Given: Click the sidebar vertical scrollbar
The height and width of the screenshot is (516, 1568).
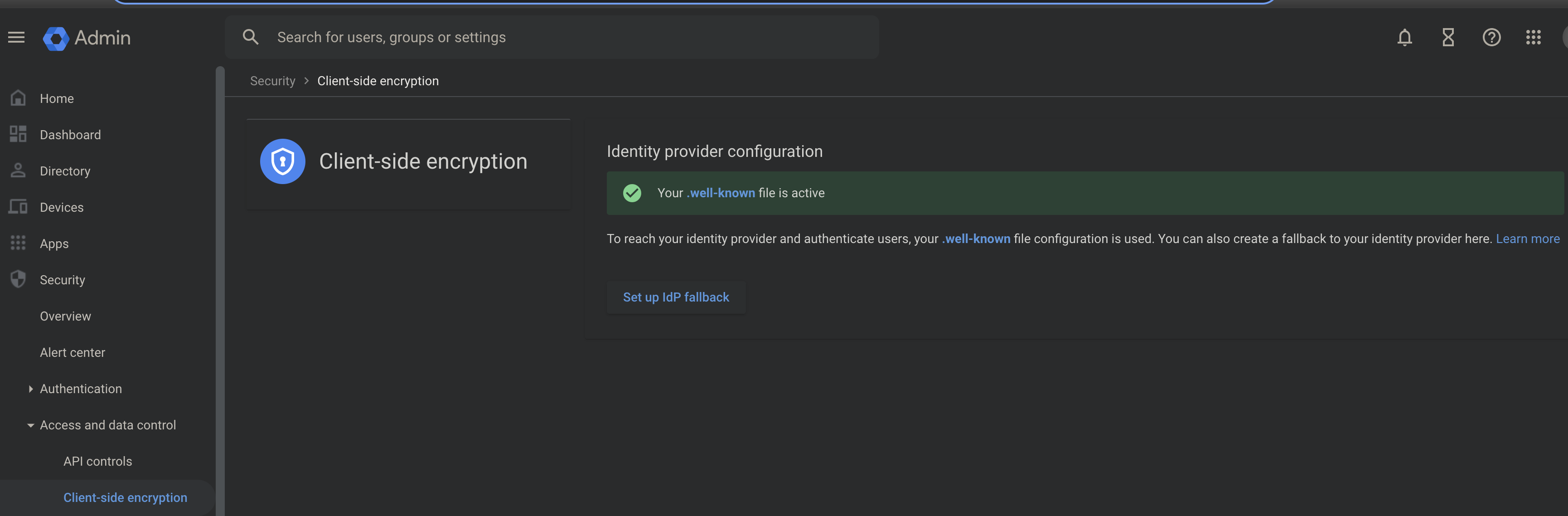Looking at the screenshot, I should (220, 291).
